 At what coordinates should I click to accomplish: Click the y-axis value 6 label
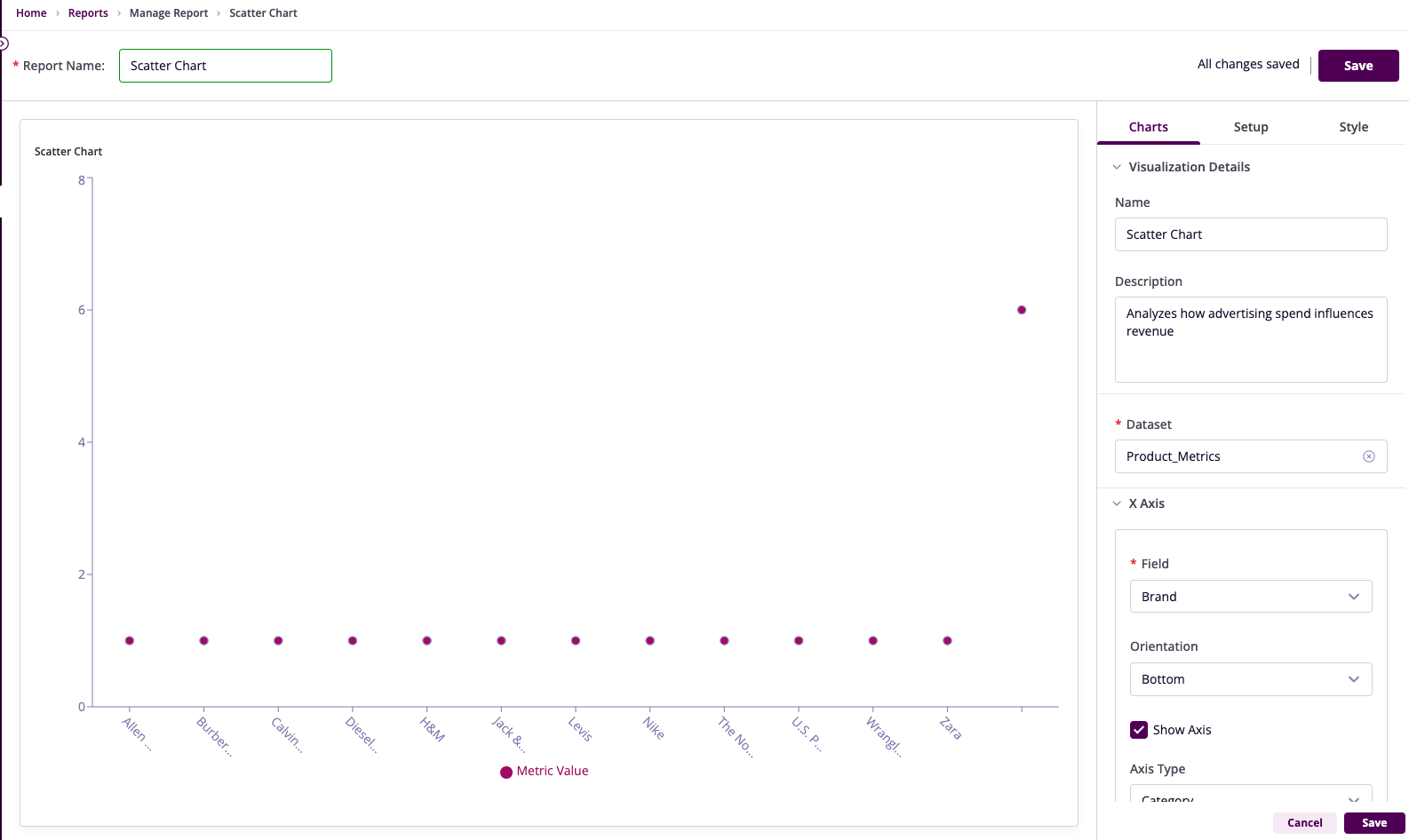pyautogui.click(x=82, y=310)
